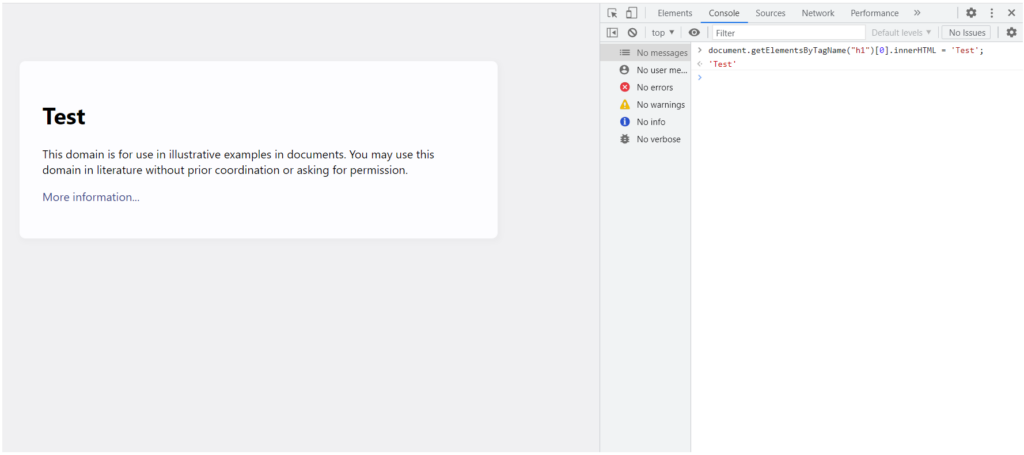Click the empty console prompt line
The height and width of the screenshot is (455, 1024).
coord(857,77)
